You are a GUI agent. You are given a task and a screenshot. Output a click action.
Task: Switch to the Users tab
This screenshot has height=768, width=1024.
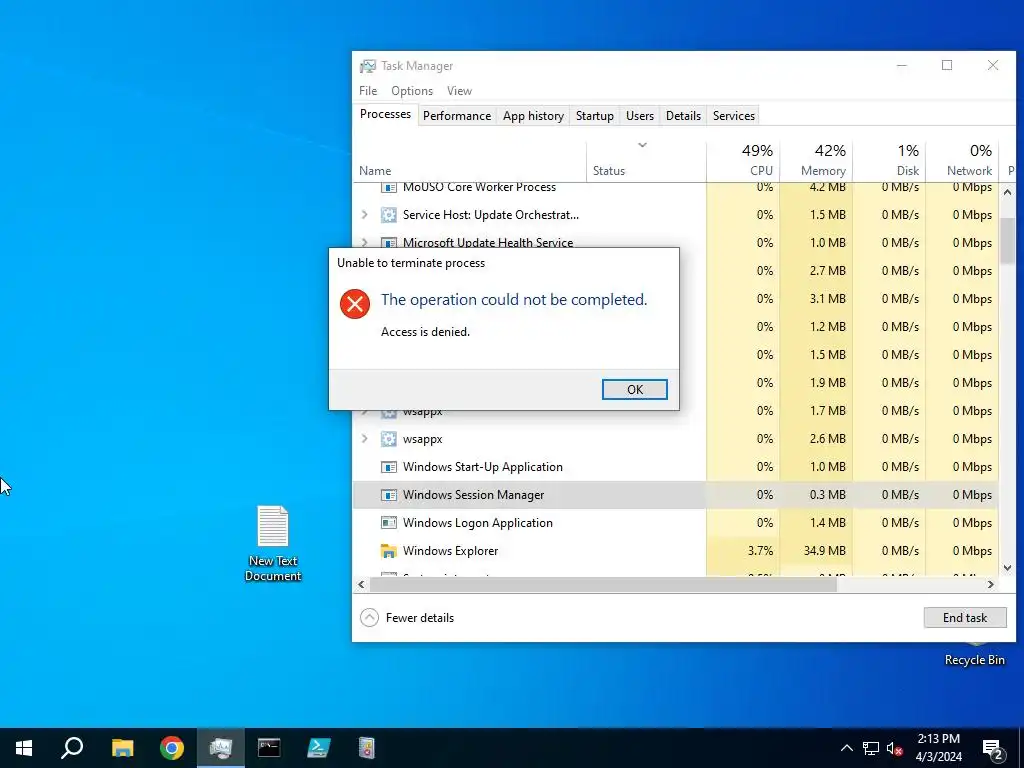click(x=639, y=116)
